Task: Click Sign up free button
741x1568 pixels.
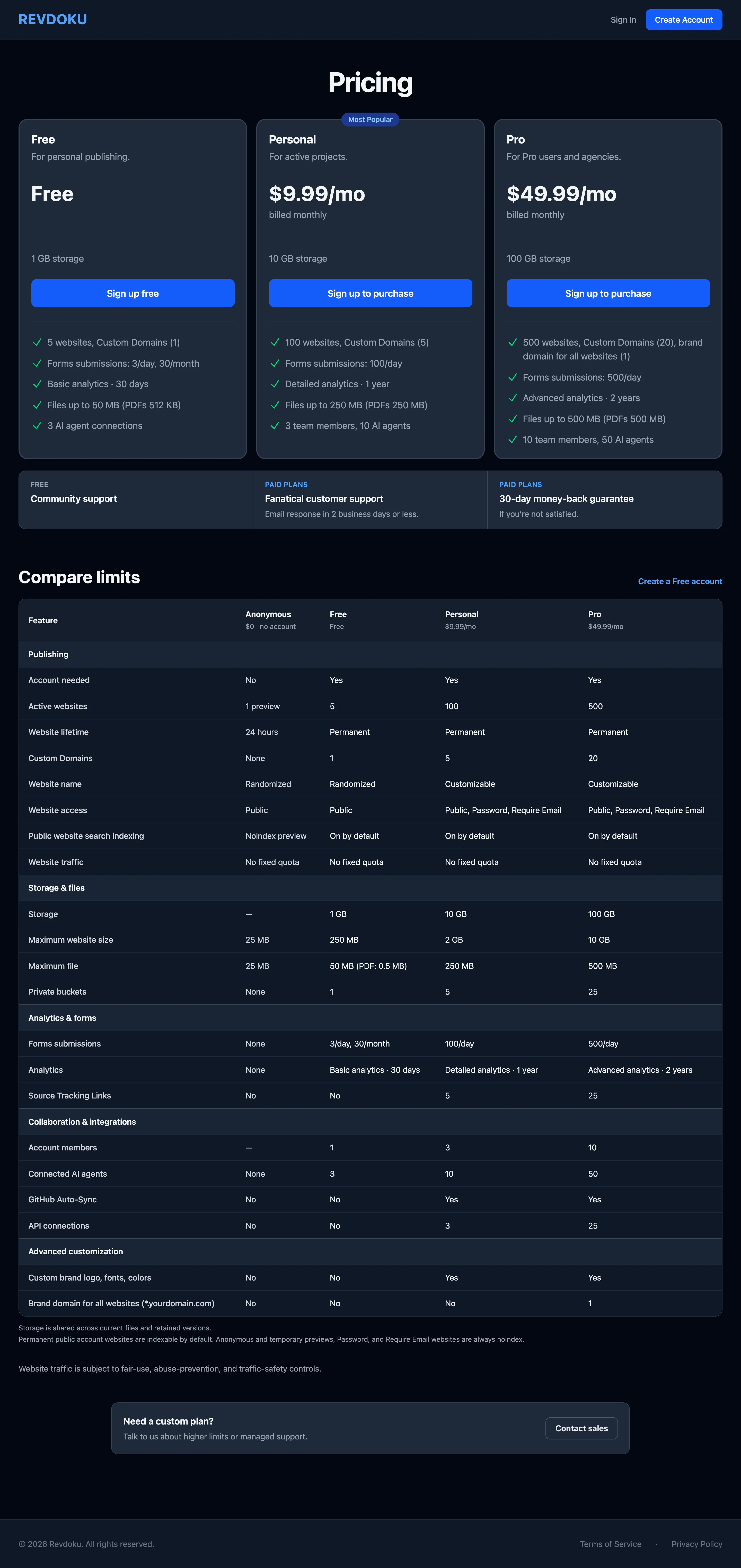Action: coord(133,293)
